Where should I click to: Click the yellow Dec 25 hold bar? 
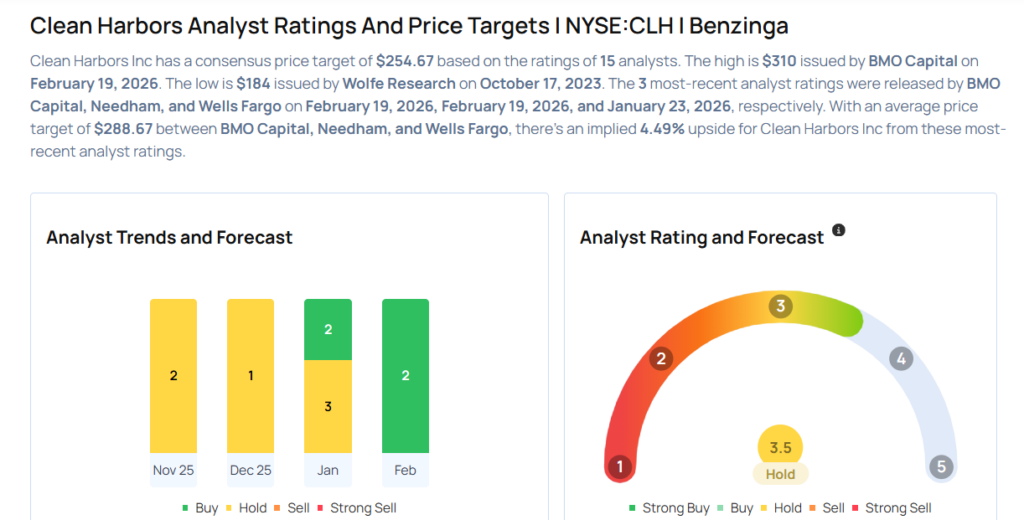(250, 376)
